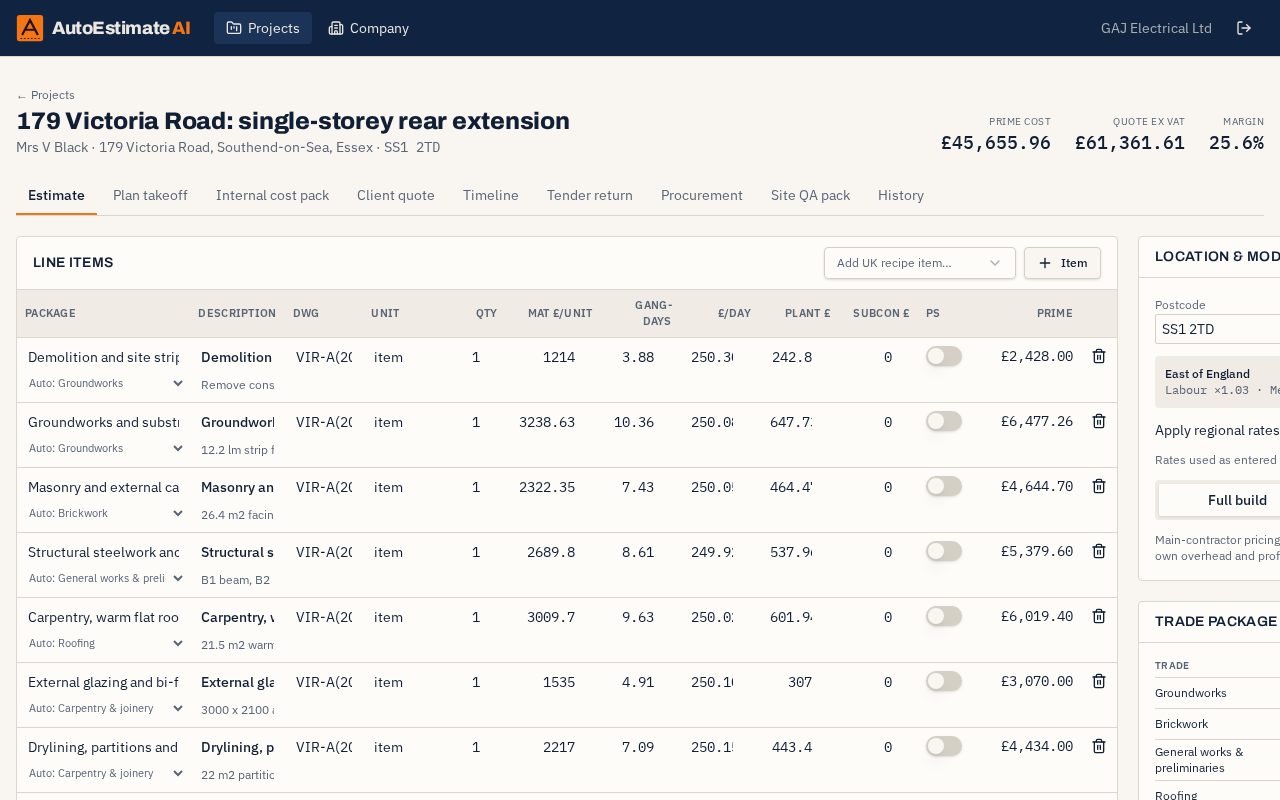Open trade dropdown for External glazing row
Image resolution: width=1280 pixels, height=800 pixels.
(x=106, y=708)
